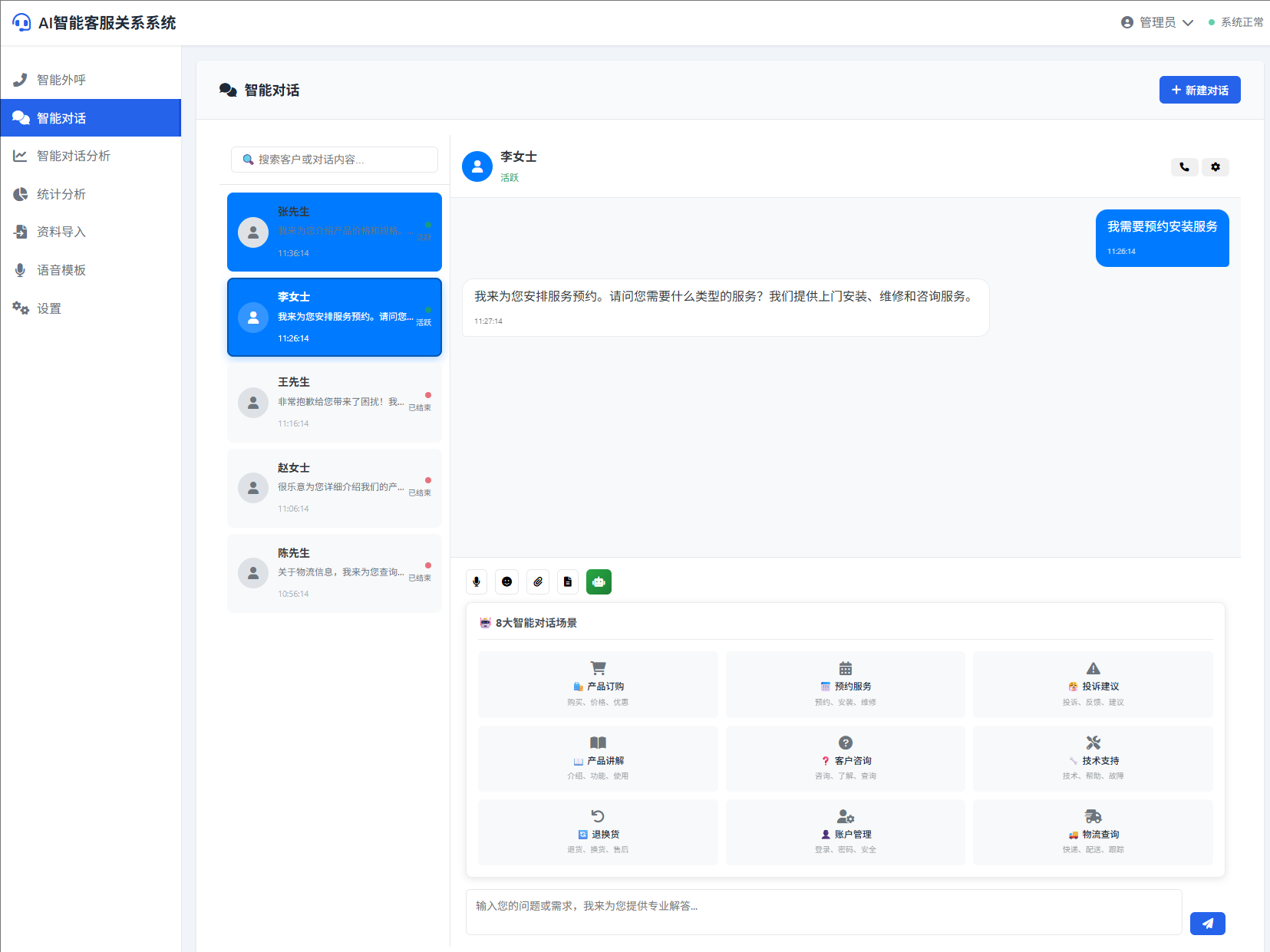The height and width of the screenshot is (952, 1270).
Task: Open the 张先生 conversation
Action: tap(335, 232)
